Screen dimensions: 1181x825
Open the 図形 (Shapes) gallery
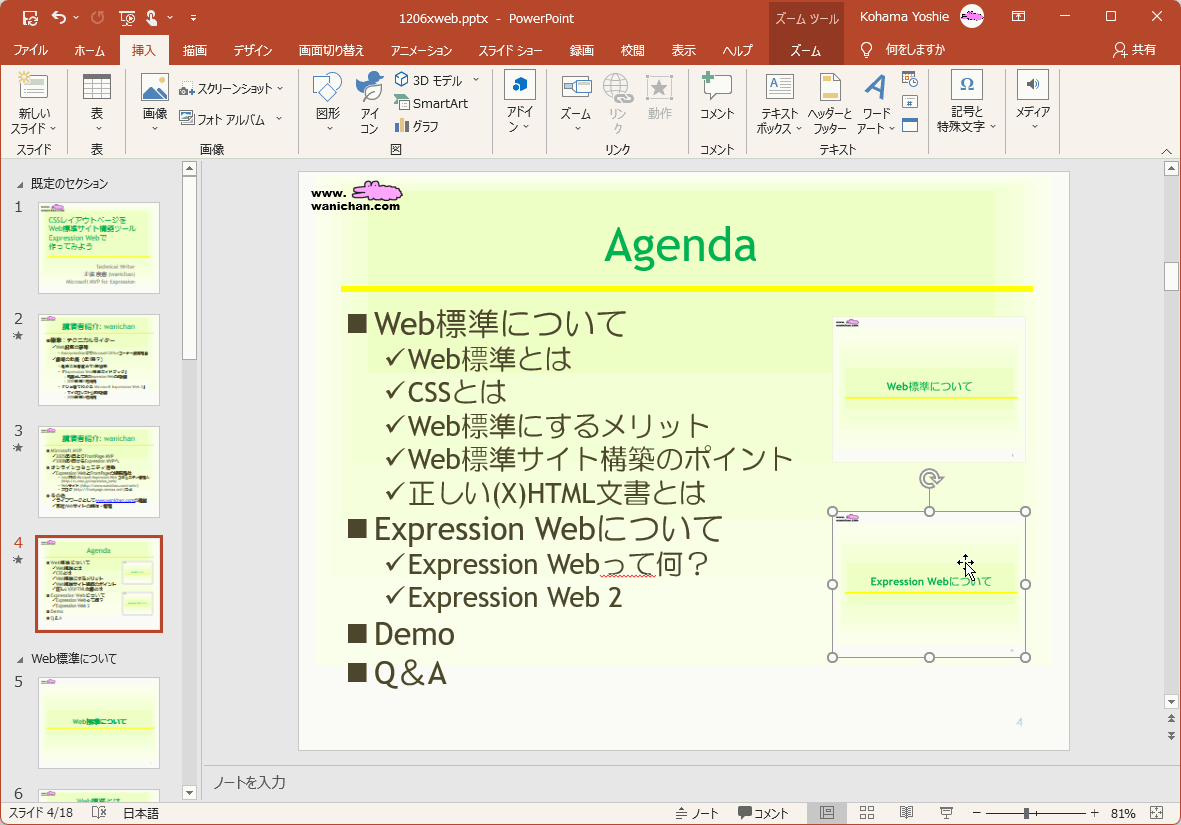[328, 102]
